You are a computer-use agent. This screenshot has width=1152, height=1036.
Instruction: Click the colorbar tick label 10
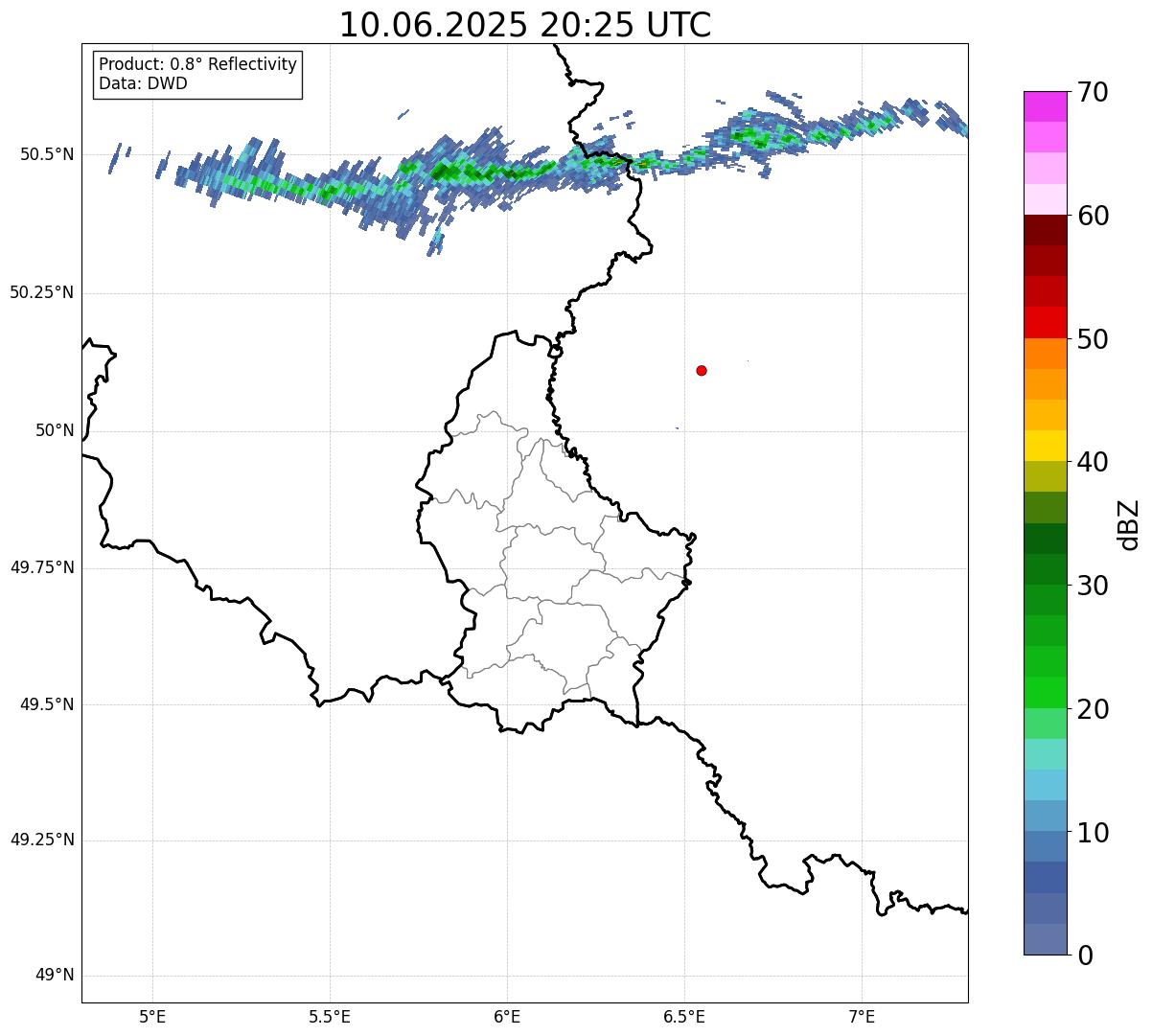pos(1093,833)
